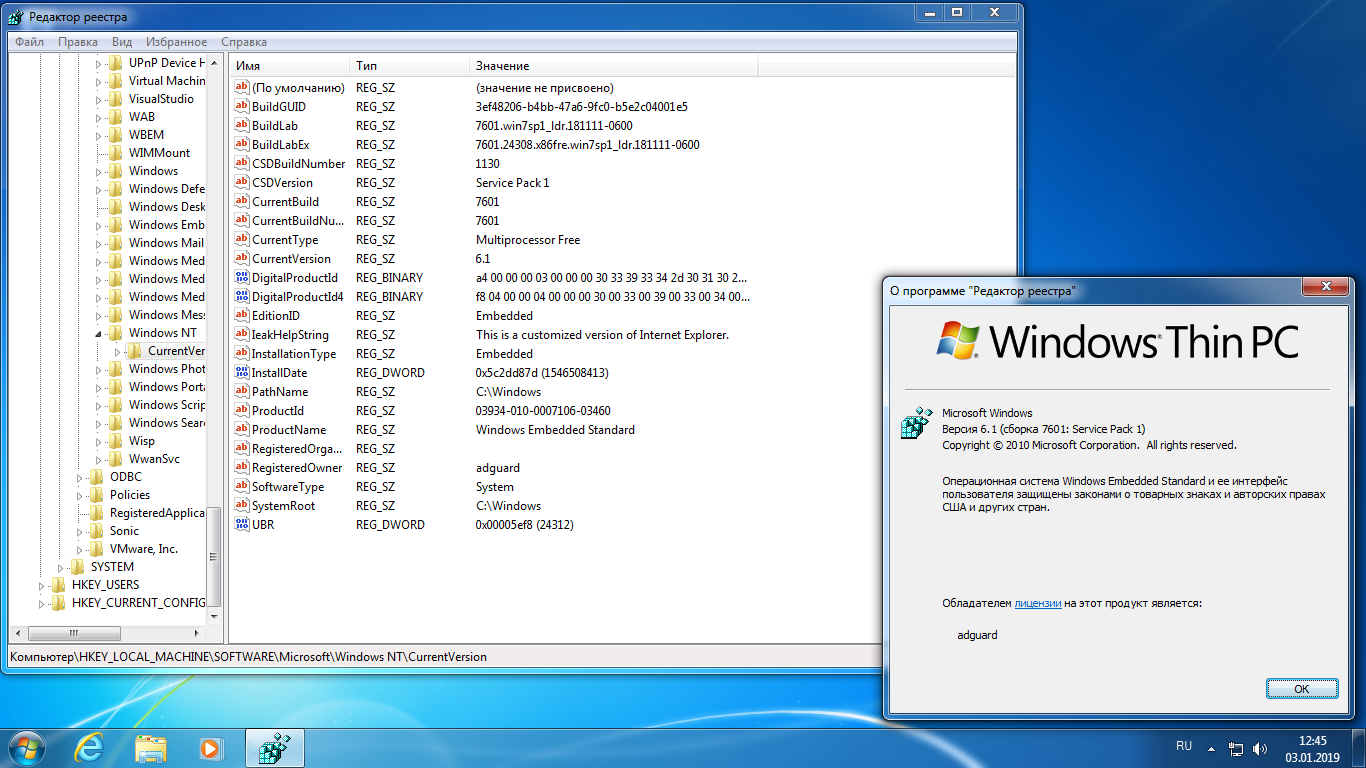Expand the HKEY_USERS tree node
Screen dimensions: 1366x768
tap(42, 585)
